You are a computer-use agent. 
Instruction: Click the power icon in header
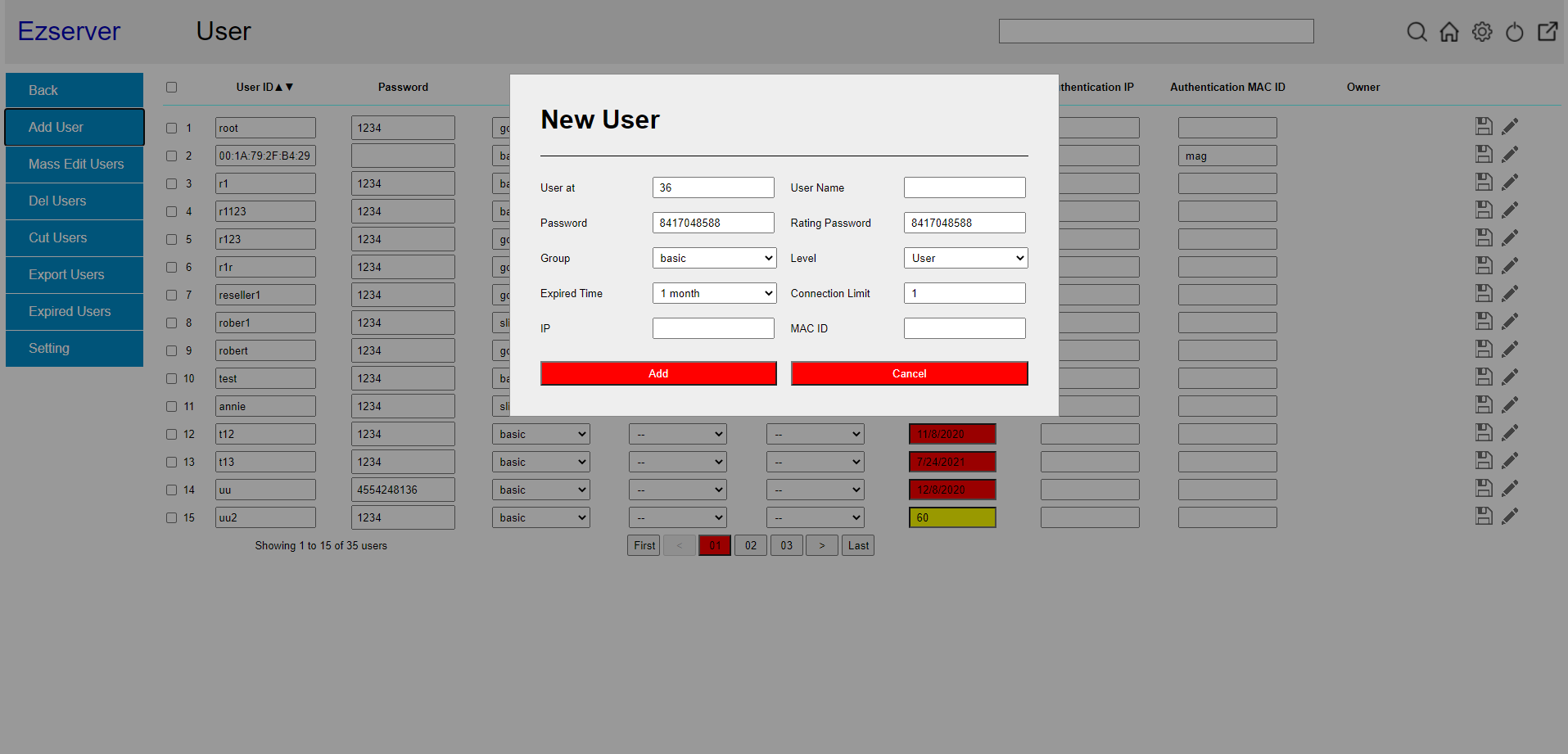[x=1515, y=32]
